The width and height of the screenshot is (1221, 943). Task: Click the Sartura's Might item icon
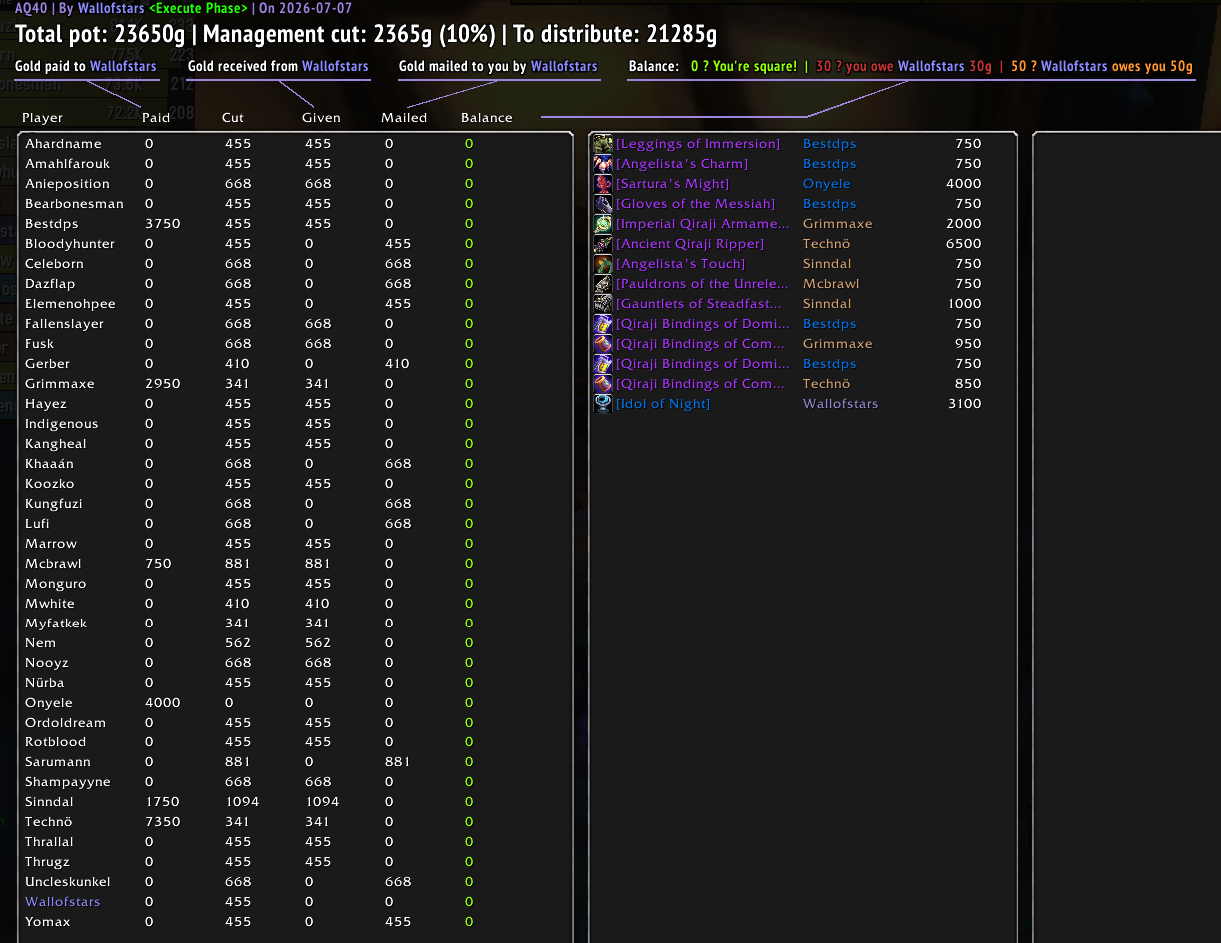point(603,184)
